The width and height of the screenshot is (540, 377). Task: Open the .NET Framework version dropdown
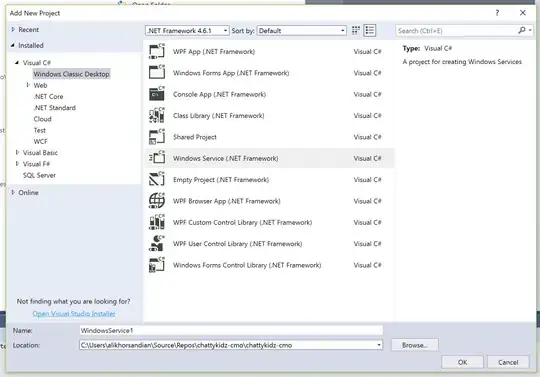(187, 31)
